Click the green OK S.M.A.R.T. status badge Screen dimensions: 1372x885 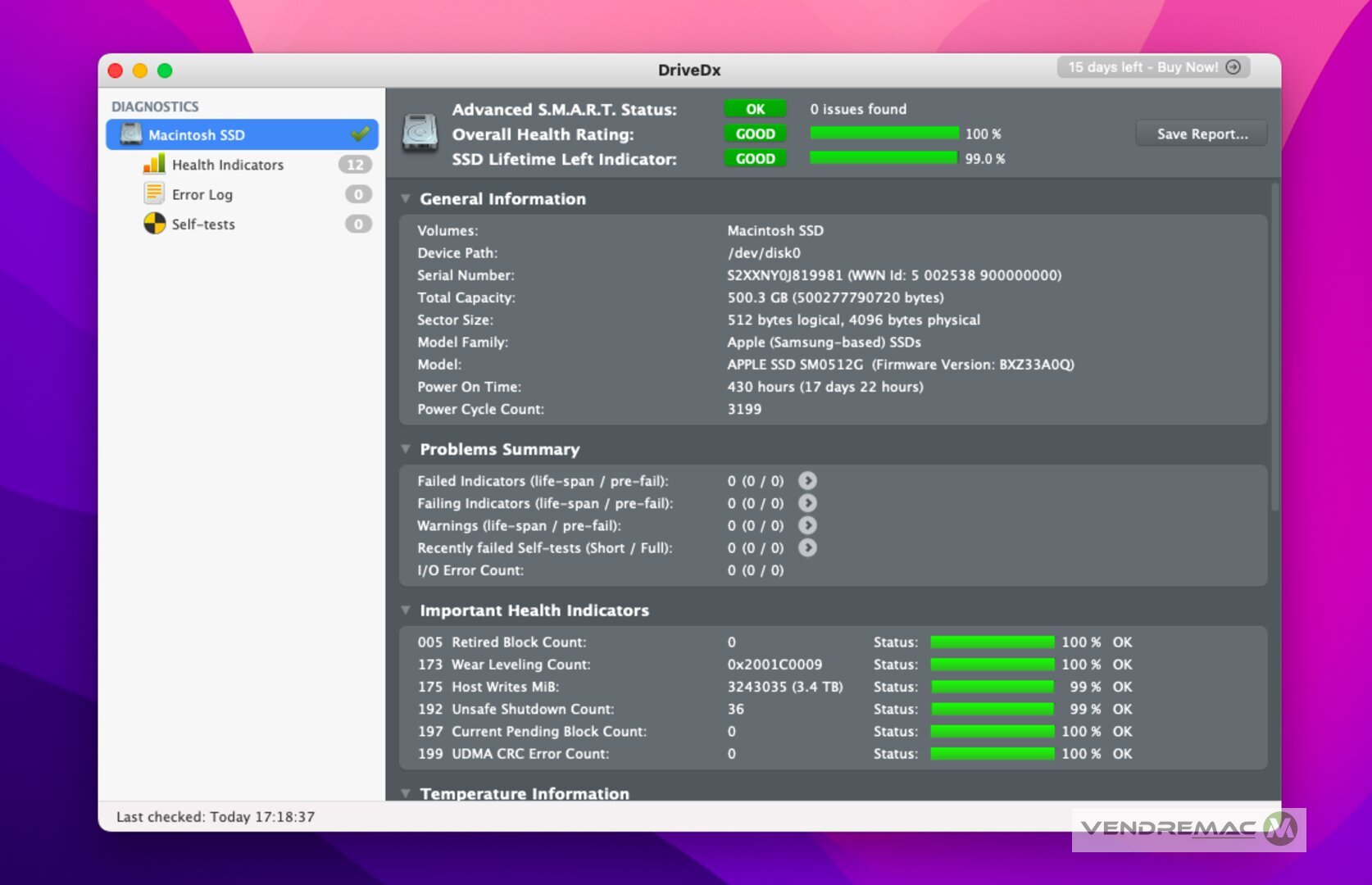pos(755,109)
